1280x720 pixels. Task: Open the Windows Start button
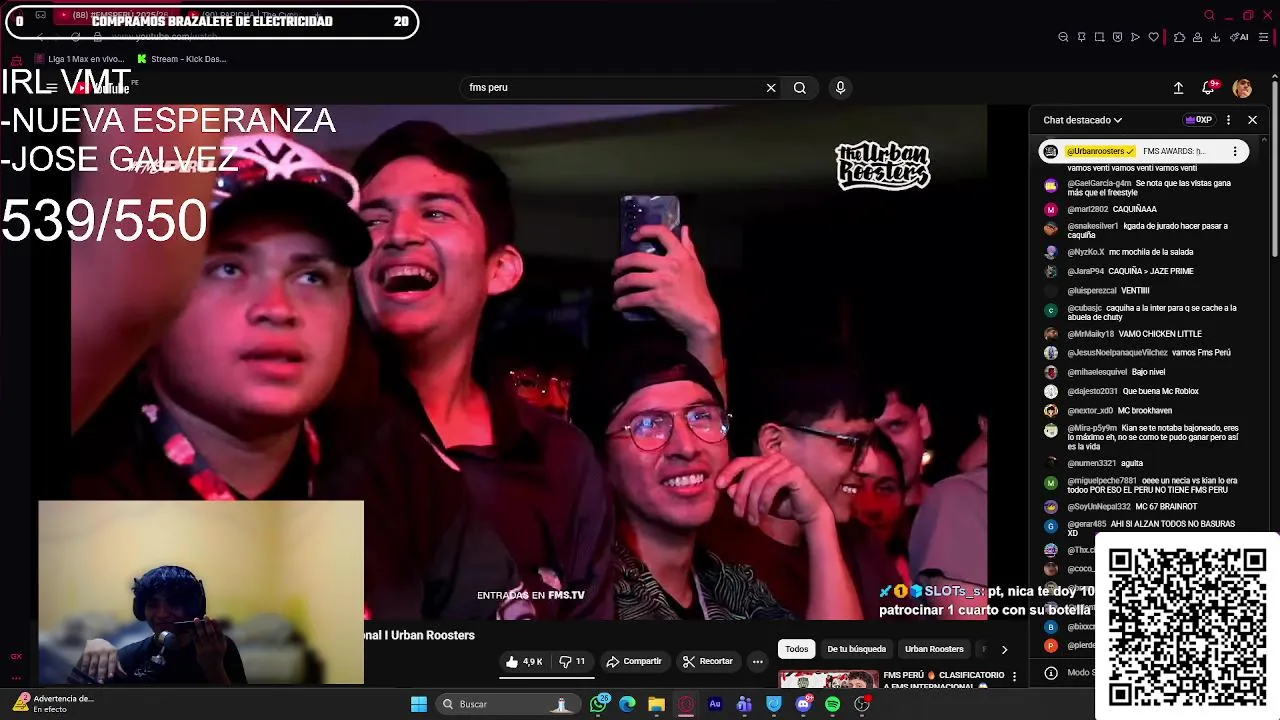click(x=419, y=704)
